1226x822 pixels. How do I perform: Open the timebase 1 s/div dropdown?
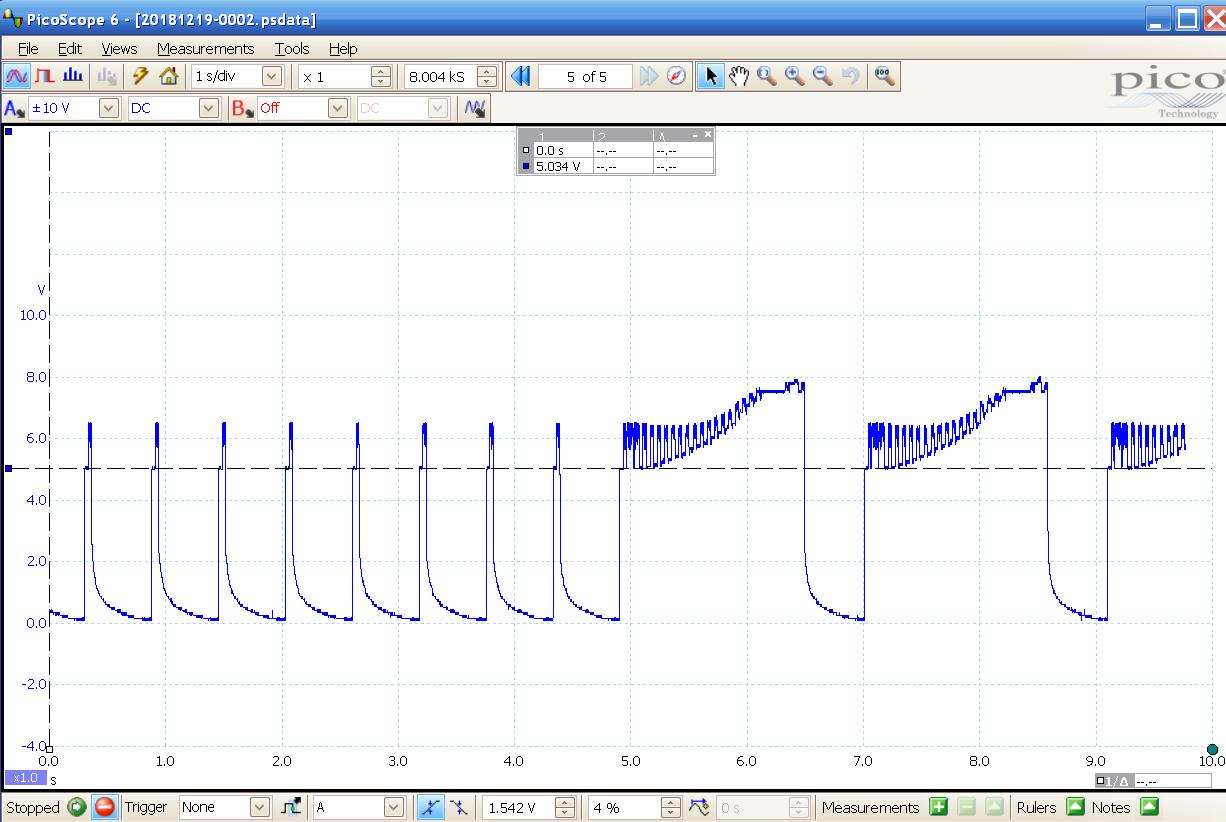coord(271,76)
